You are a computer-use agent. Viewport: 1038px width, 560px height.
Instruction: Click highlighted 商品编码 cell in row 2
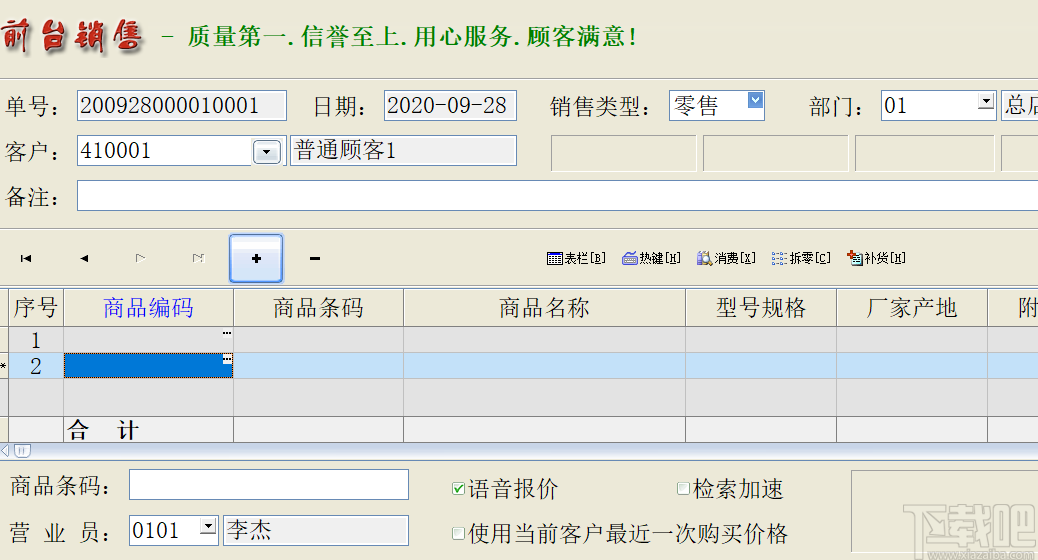[148, 366]
